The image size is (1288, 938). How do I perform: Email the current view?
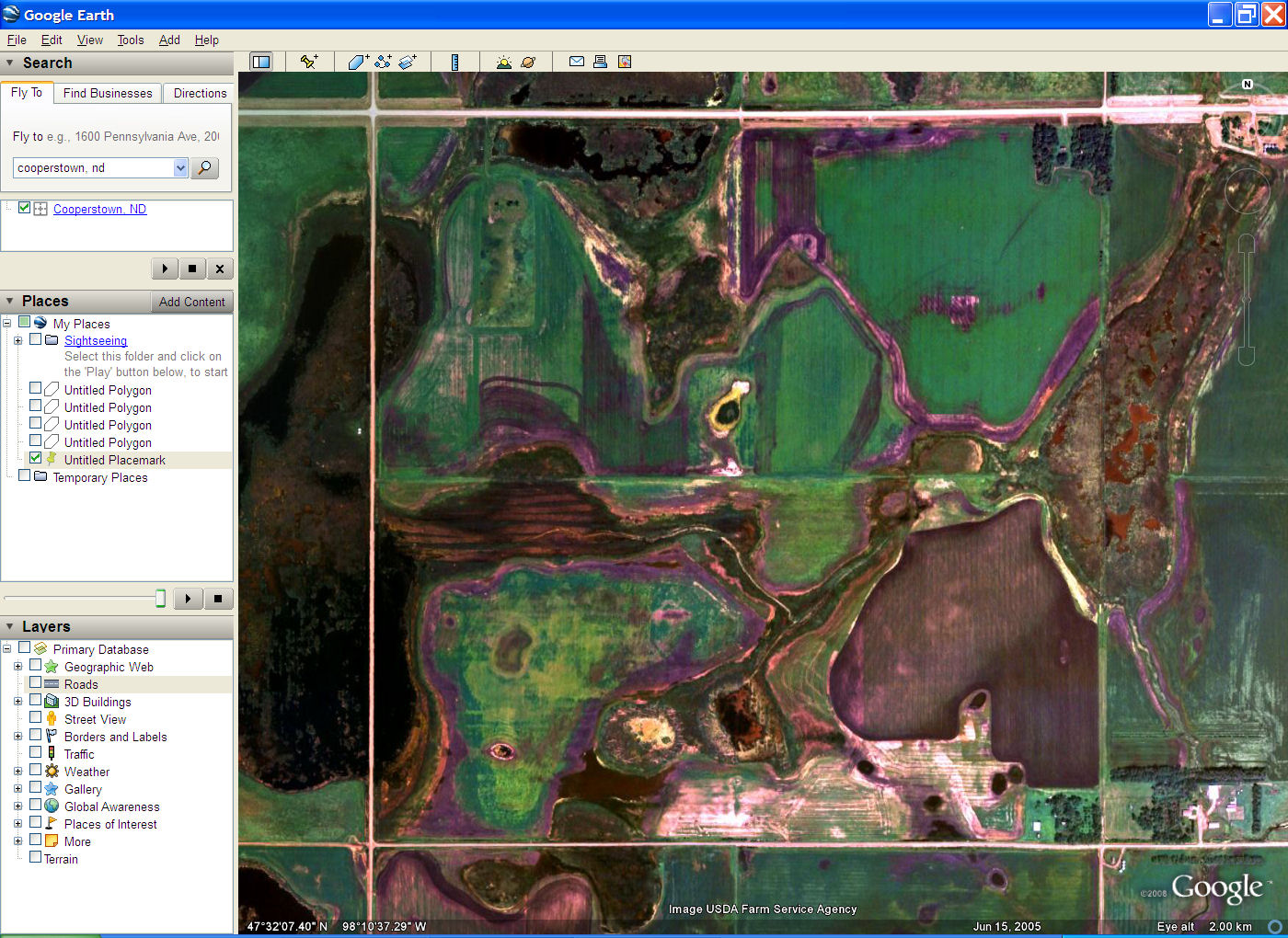(577, 62)
